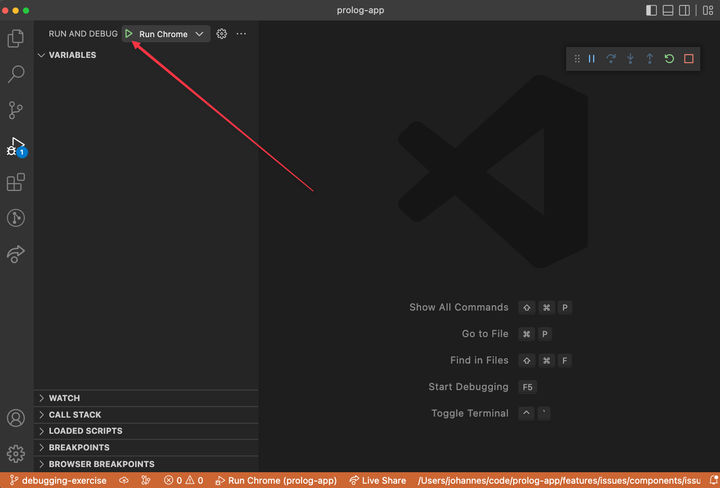Image resolution: width=720 pixels, height=488 pixels.
Task: Click the Show All Commands hint
Action: coord(459,307)
